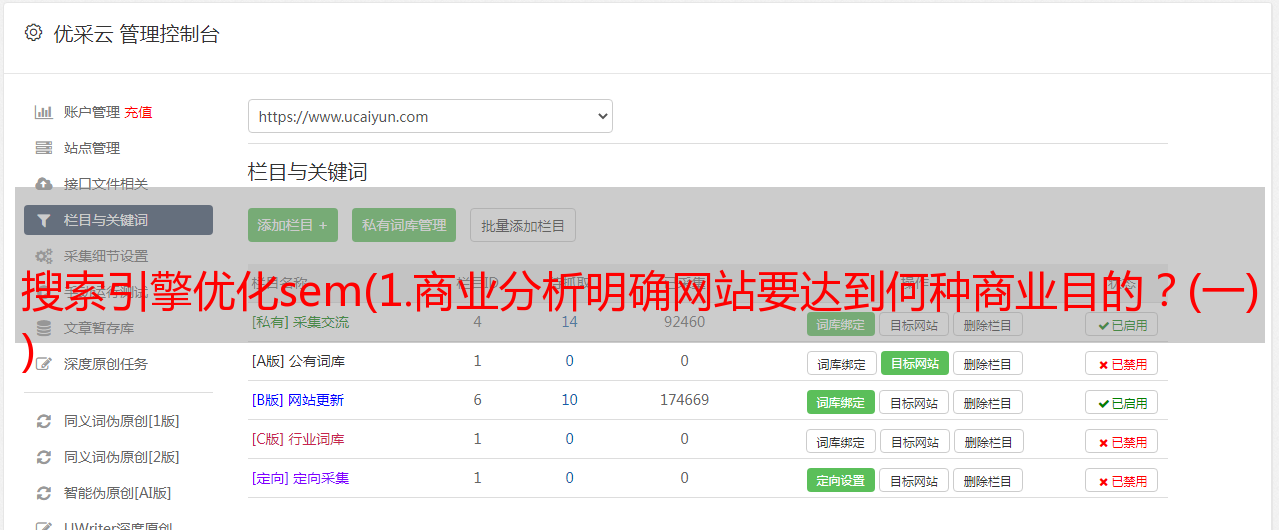Click green 目标网站 in the 公有词库 row
This screenshot has width=1279, height=530.
[914, 363]
